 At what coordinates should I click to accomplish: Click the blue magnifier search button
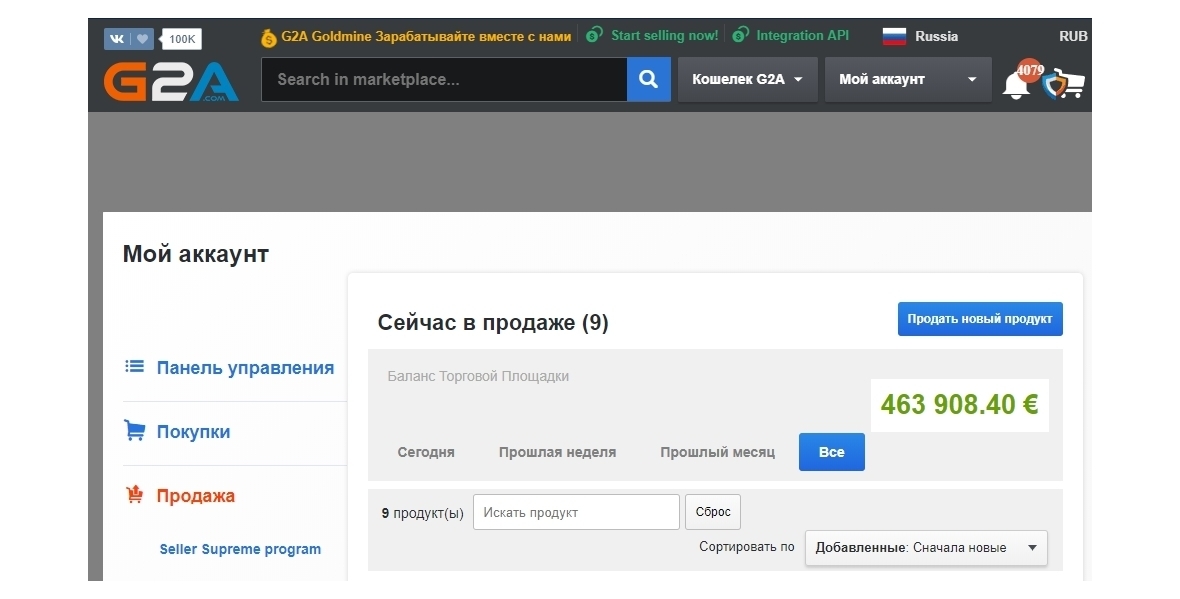649,79
